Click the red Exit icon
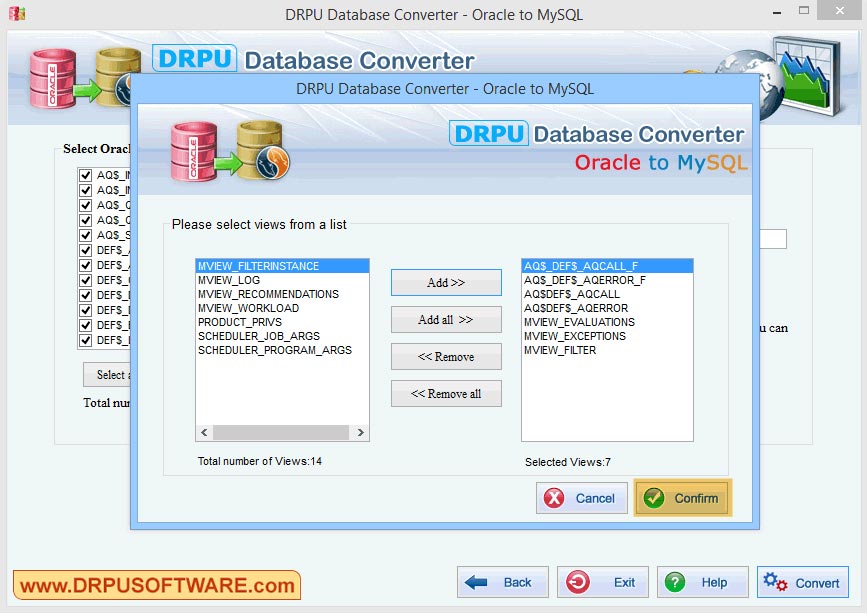The height and width of the screenshot is (614, 867). 580,581
